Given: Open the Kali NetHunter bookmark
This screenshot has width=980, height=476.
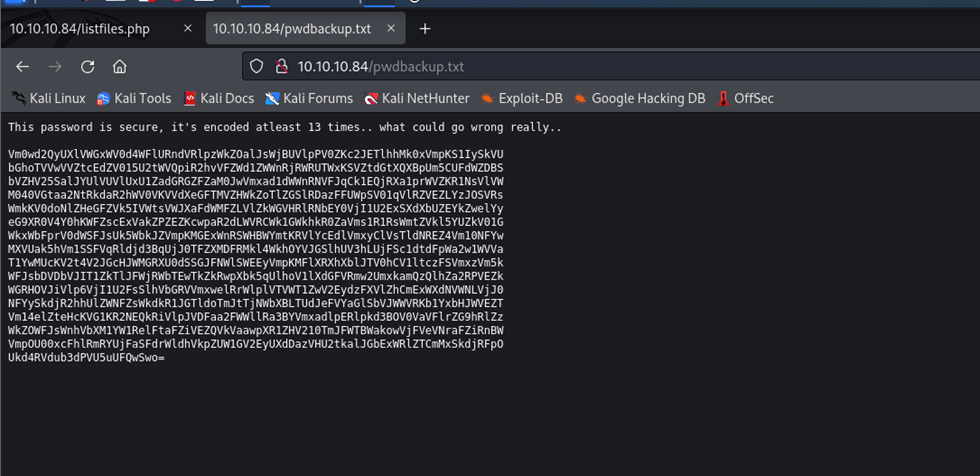Looking at the screenshot, I should (x=416, y=98).
